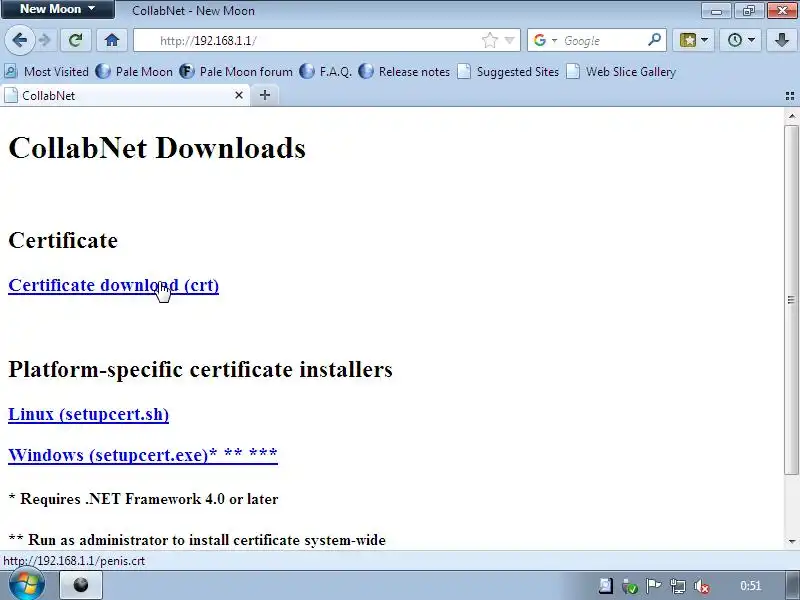Image resolution: width=800 pixels, height=600 pixels.
Task: Show all tabs grid icon
Action: coord(789,96)
